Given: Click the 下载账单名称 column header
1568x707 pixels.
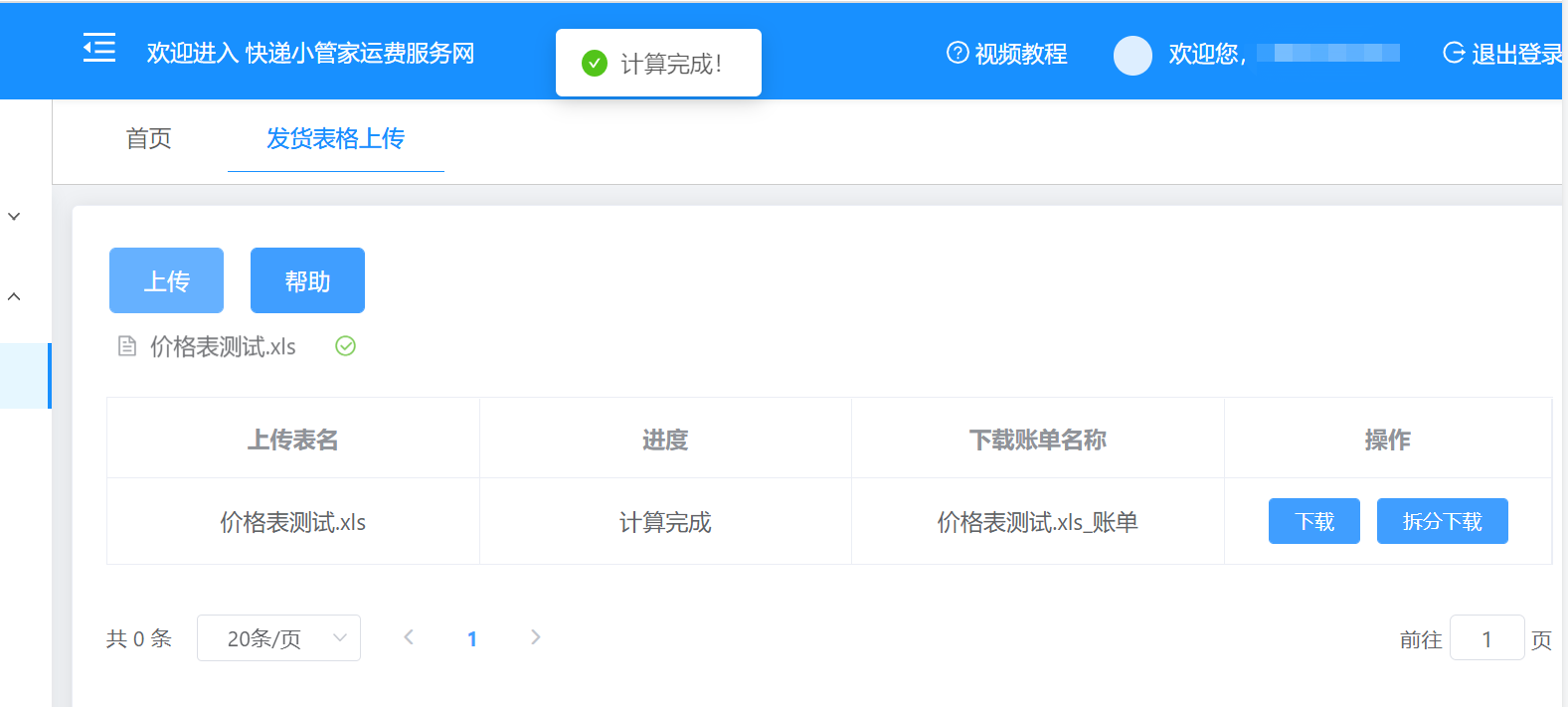Looking at the screenshot, I should tap(1038, 439).
